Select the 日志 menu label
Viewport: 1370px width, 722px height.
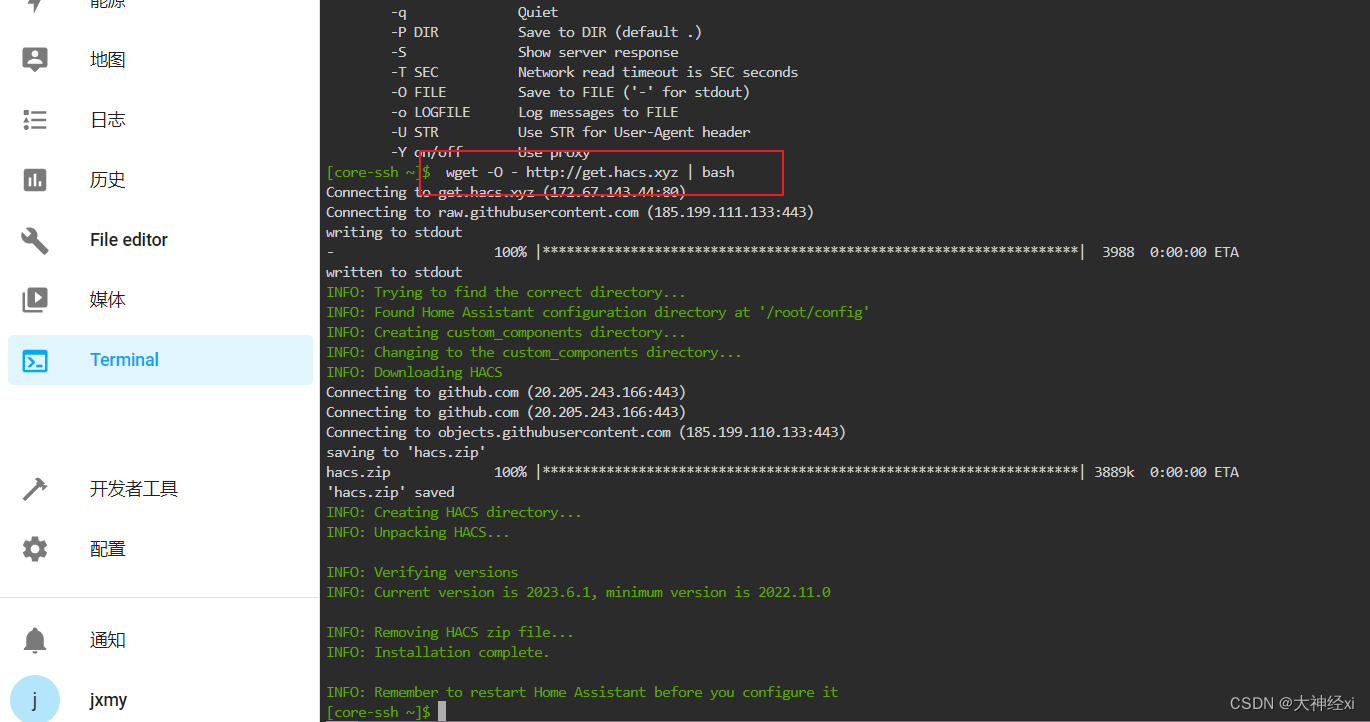[108, 120]
